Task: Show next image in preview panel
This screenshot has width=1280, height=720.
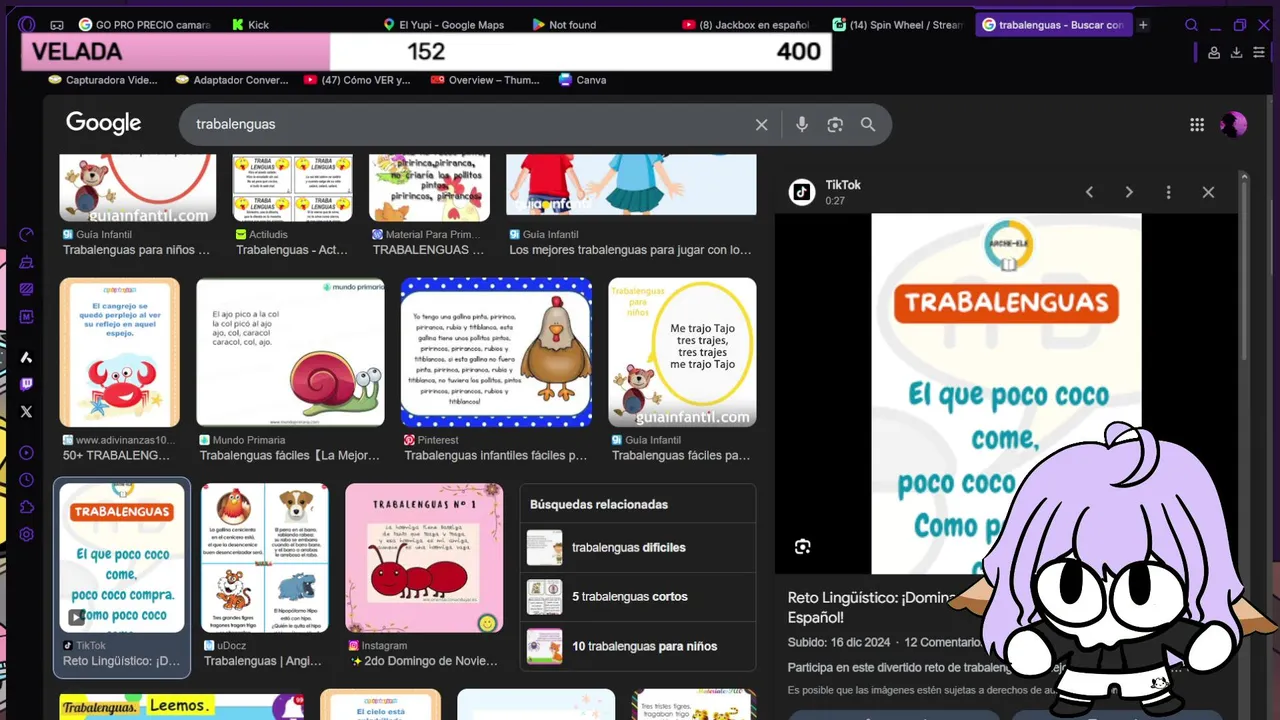Action: 1129,192
